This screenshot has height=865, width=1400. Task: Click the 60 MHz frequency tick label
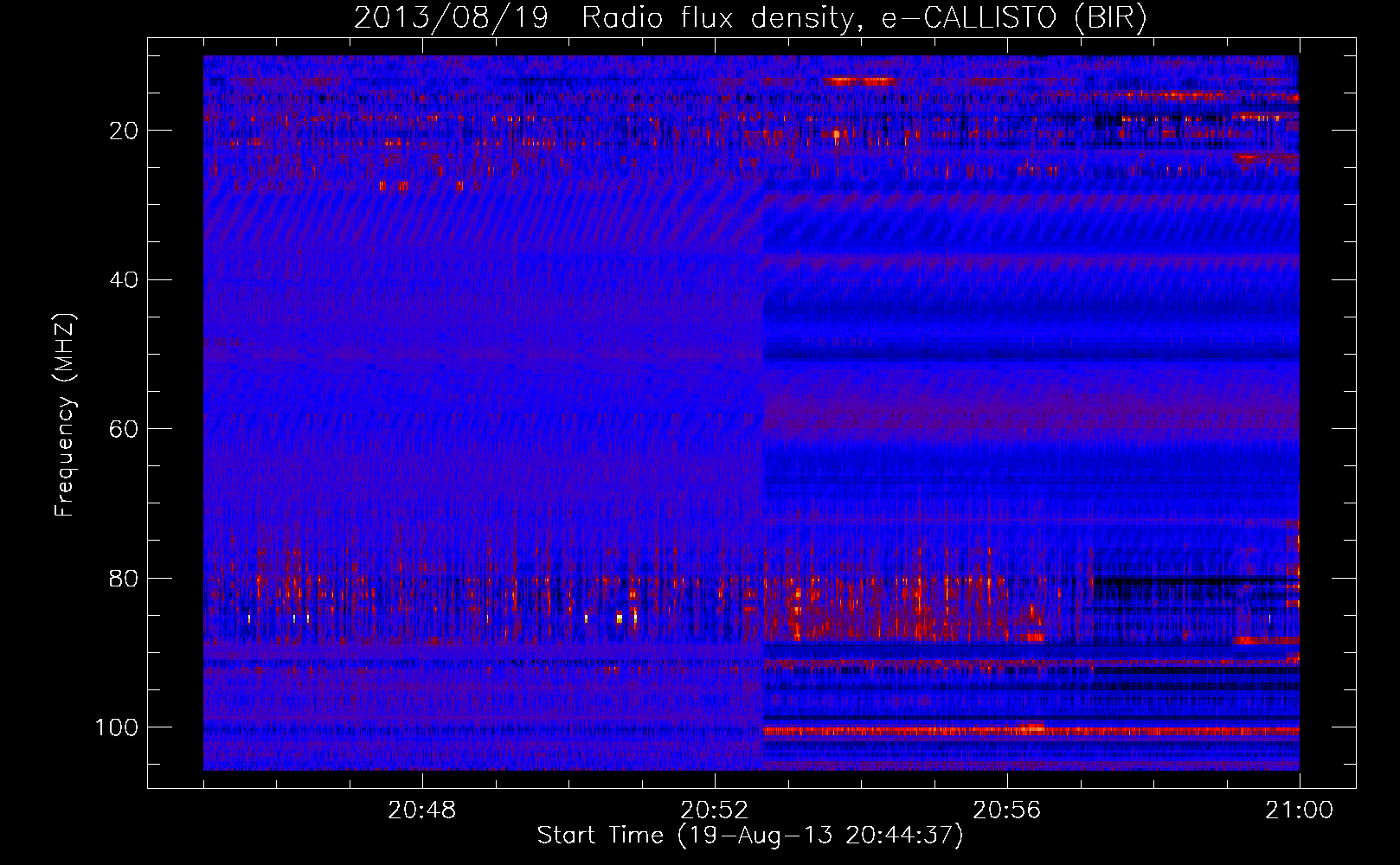pyautogui.click(x=125, y=429)
